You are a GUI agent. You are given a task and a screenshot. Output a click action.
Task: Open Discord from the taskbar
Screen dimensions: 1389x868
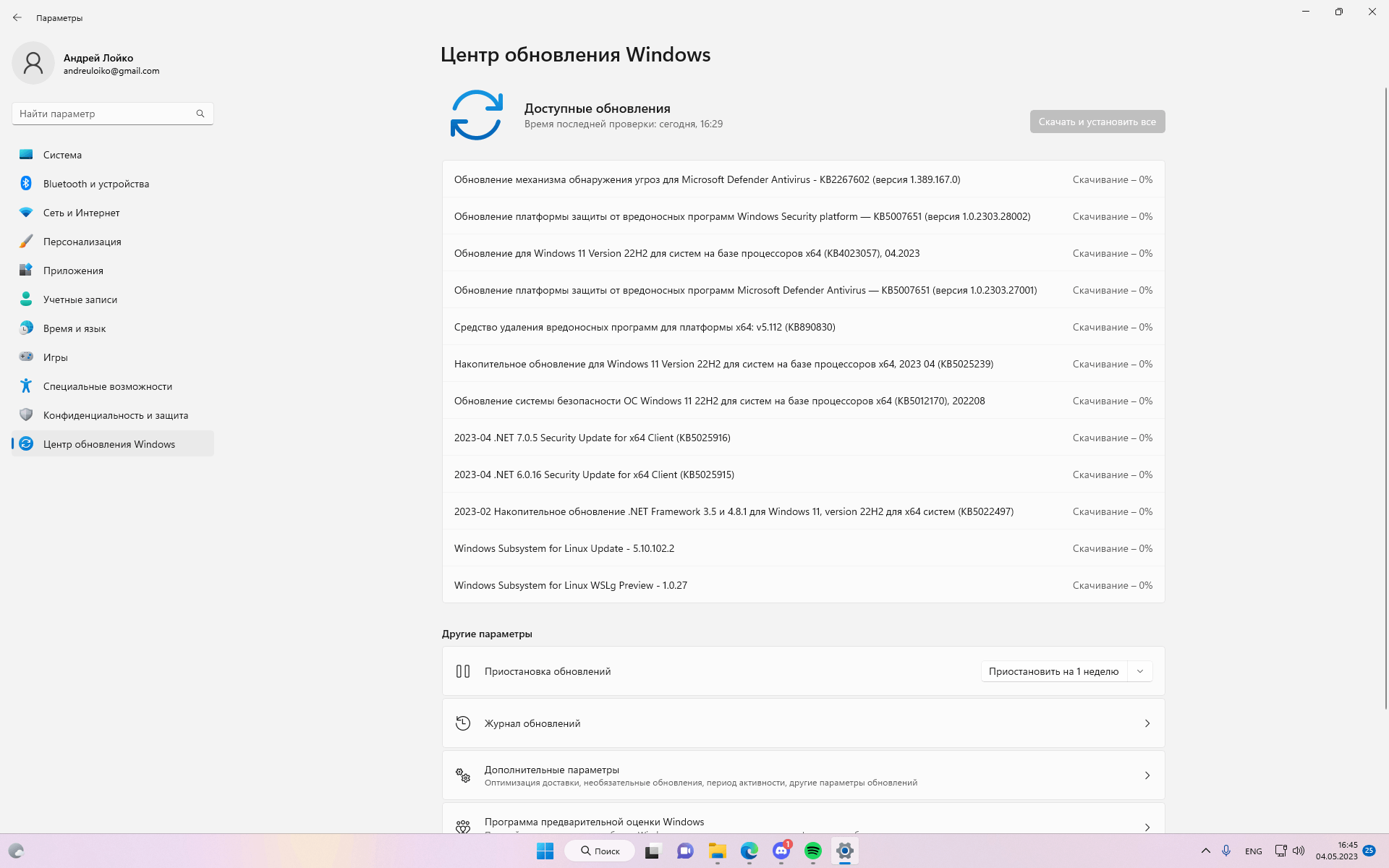[x=781, y=851]
